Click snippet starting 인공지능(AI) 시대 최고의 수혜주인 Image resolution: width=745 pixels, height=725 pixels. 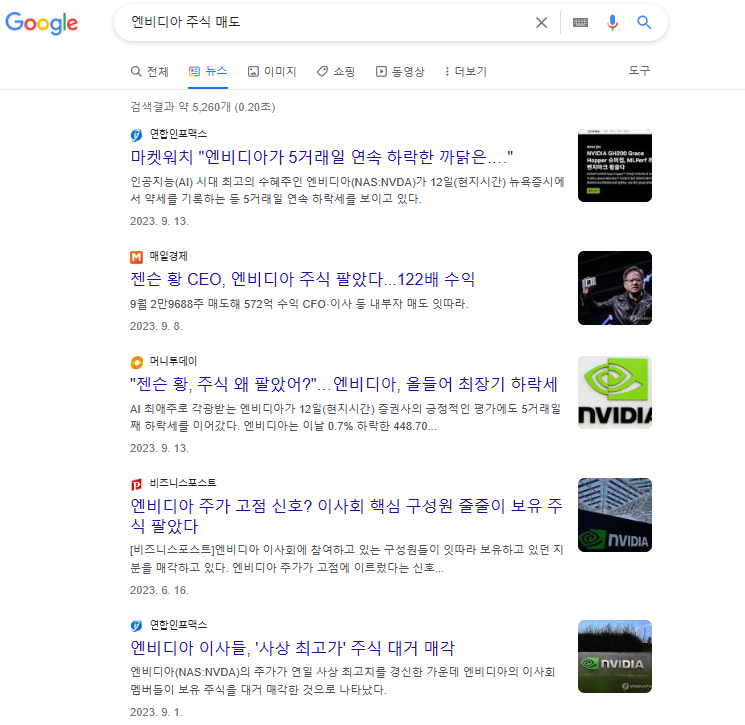347,190
